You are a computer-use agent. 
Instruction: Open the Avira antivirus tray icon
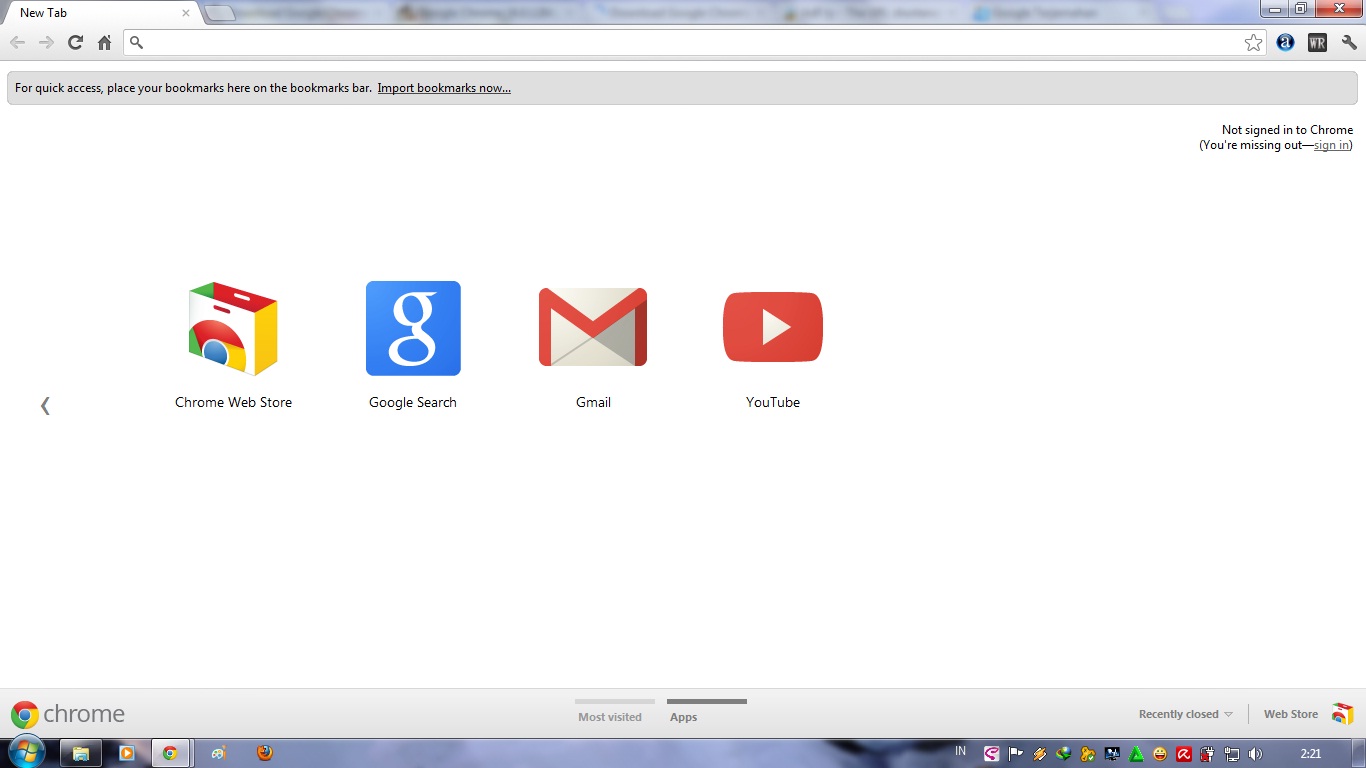[x=1184, y=754]
